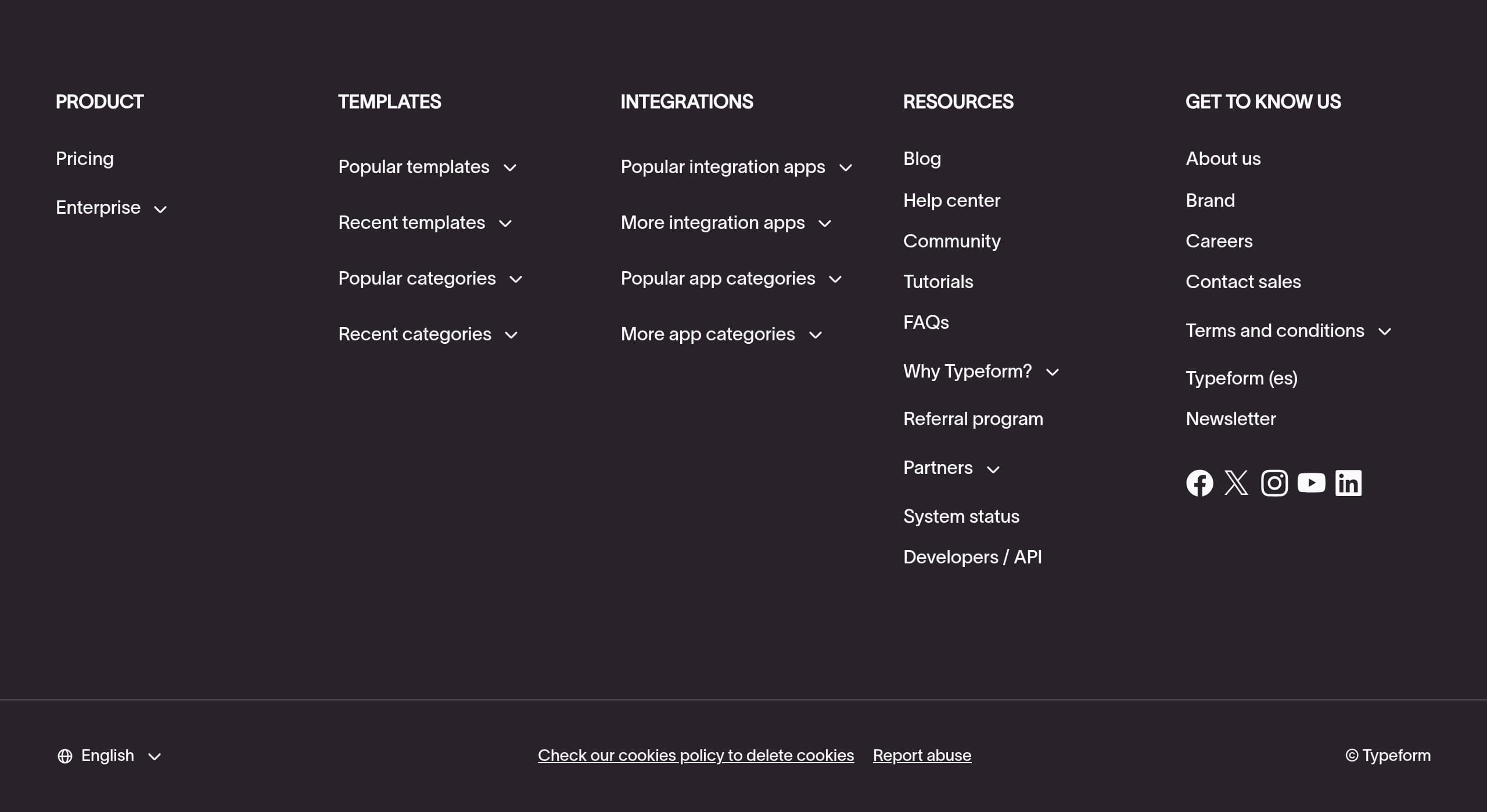Open Typeform's Facebook page
The image size is (1487, 812).
point(1199,482)
